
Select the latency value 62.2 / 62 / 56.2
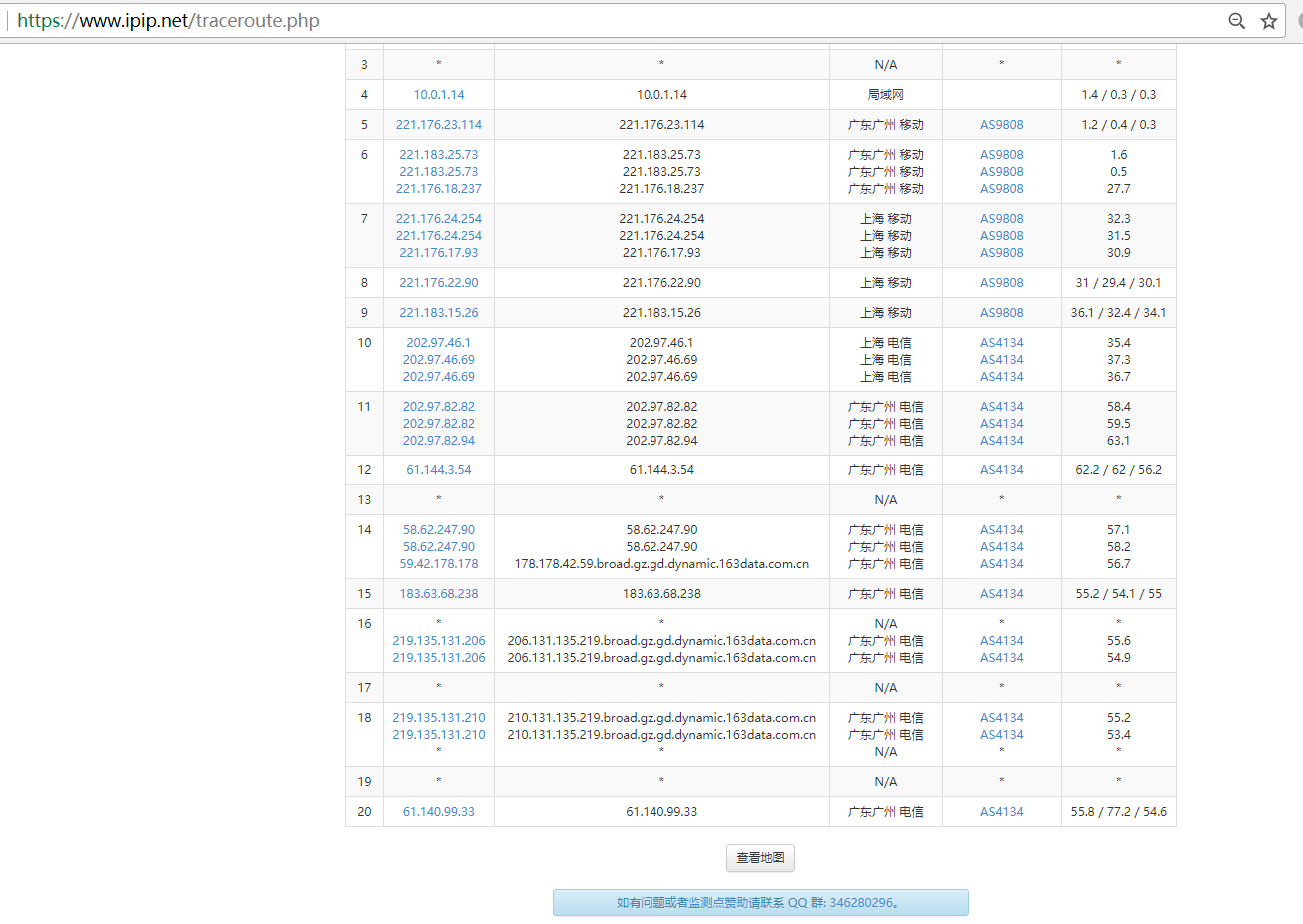click(1119, 470)
